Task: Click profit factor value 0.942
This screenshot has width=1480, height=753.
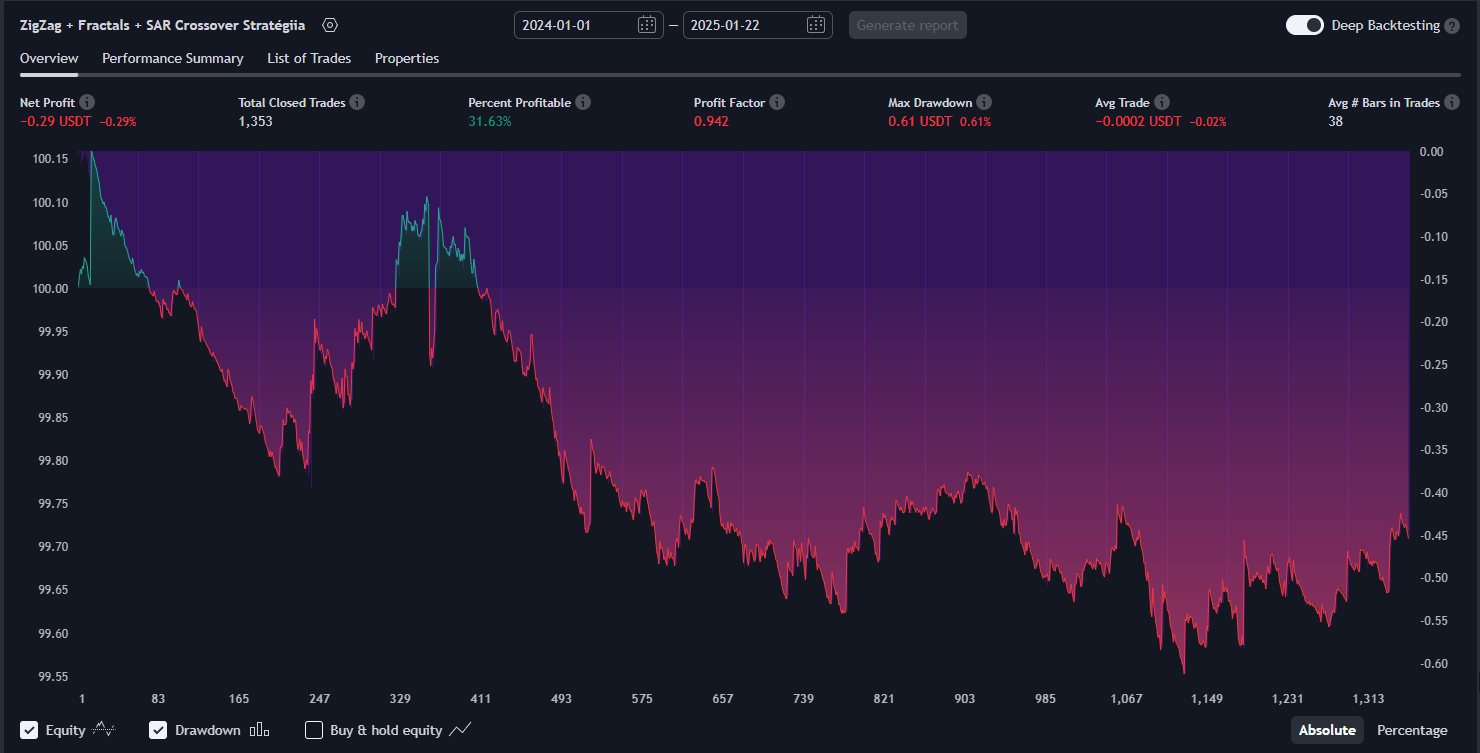Action: tap(711, 121)
